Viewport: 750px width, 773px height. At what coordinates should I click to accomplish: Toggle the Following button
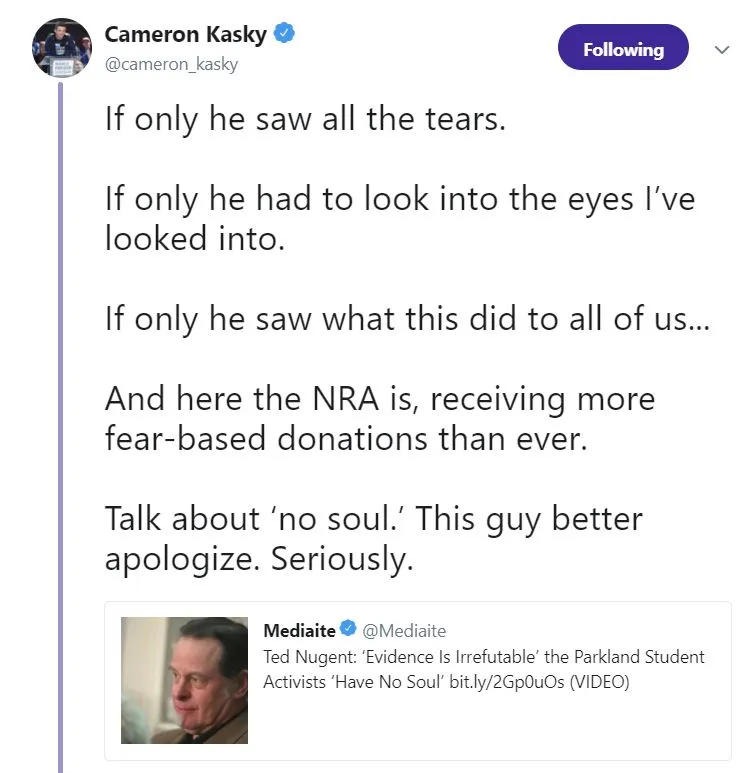623,49
